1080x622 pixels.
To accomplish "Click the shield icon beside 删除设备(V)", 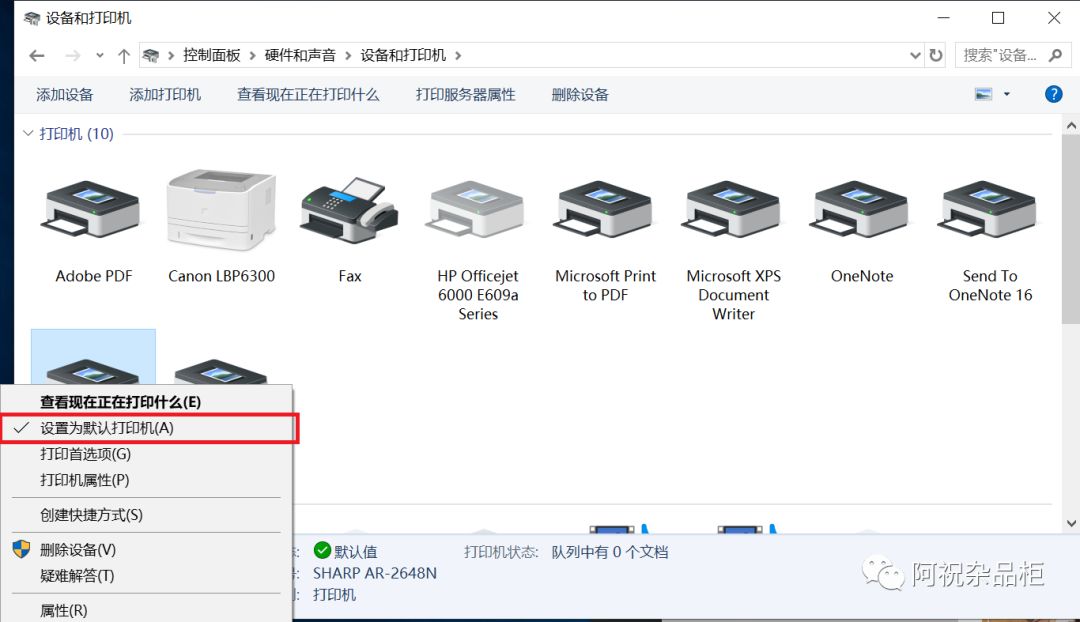I will 21,549.
